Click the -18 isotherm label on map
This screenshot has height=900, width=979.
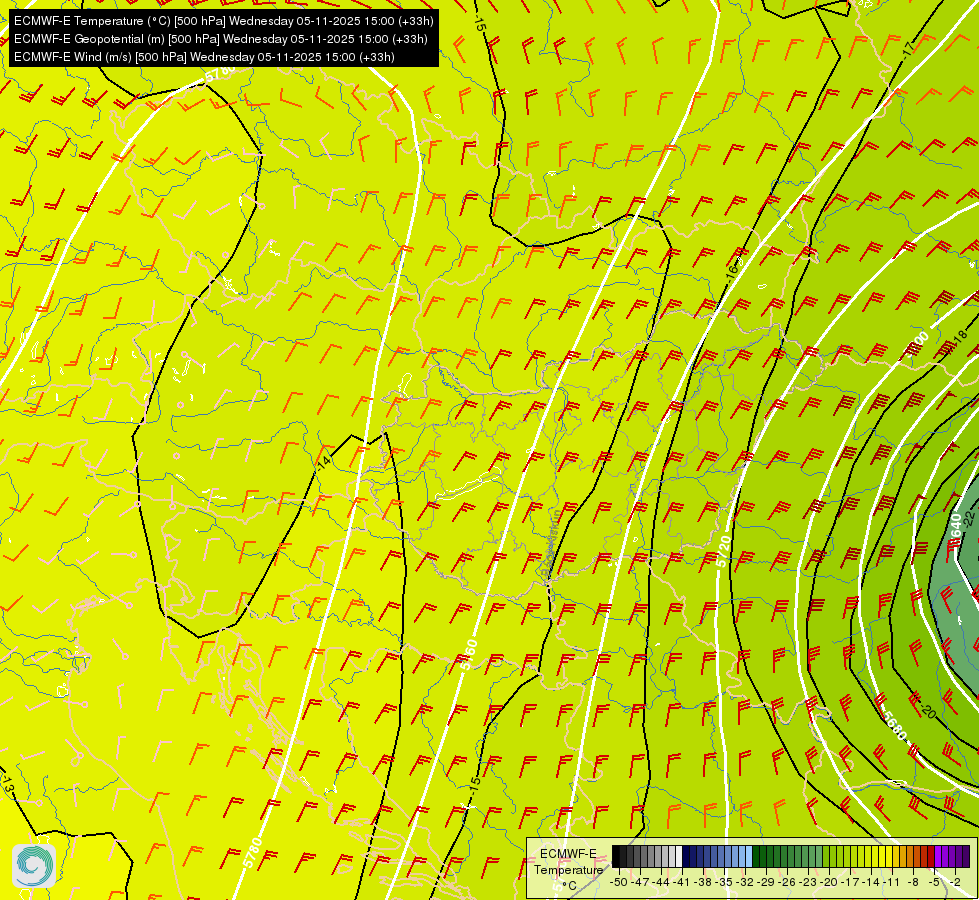click(960, 337)
